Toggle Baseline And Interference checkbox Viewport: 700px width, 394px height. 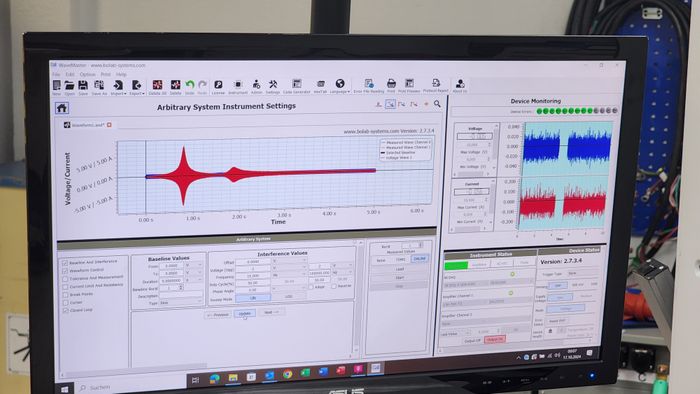point(65,262)
